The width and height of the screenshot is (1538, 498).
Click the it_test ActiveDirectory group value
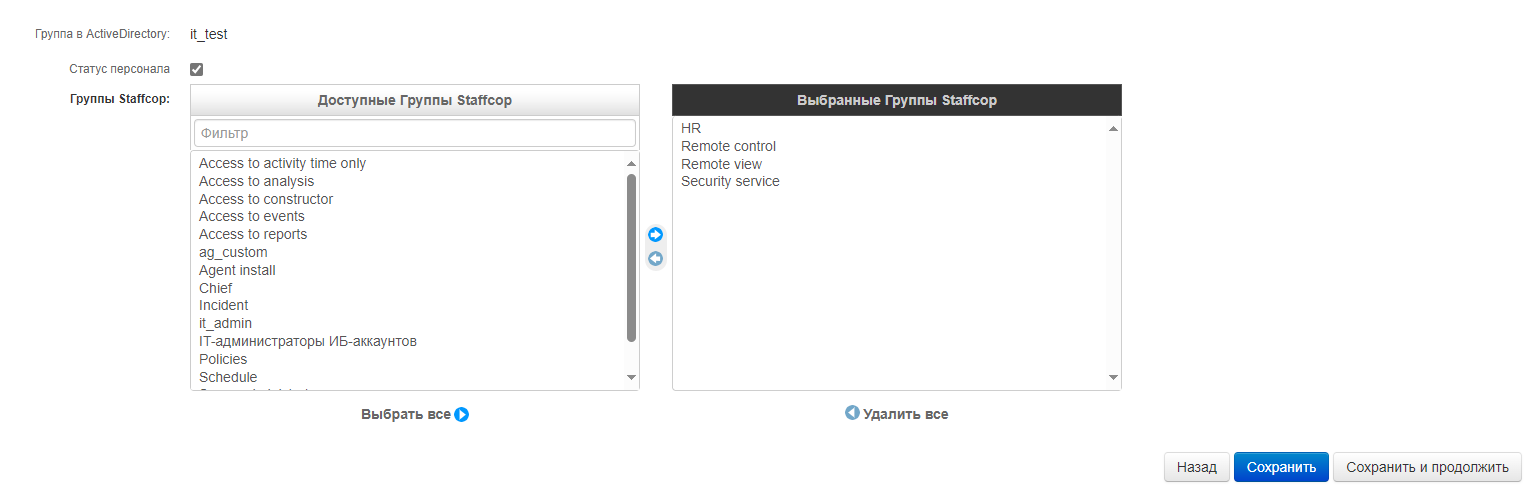[209, 34]
